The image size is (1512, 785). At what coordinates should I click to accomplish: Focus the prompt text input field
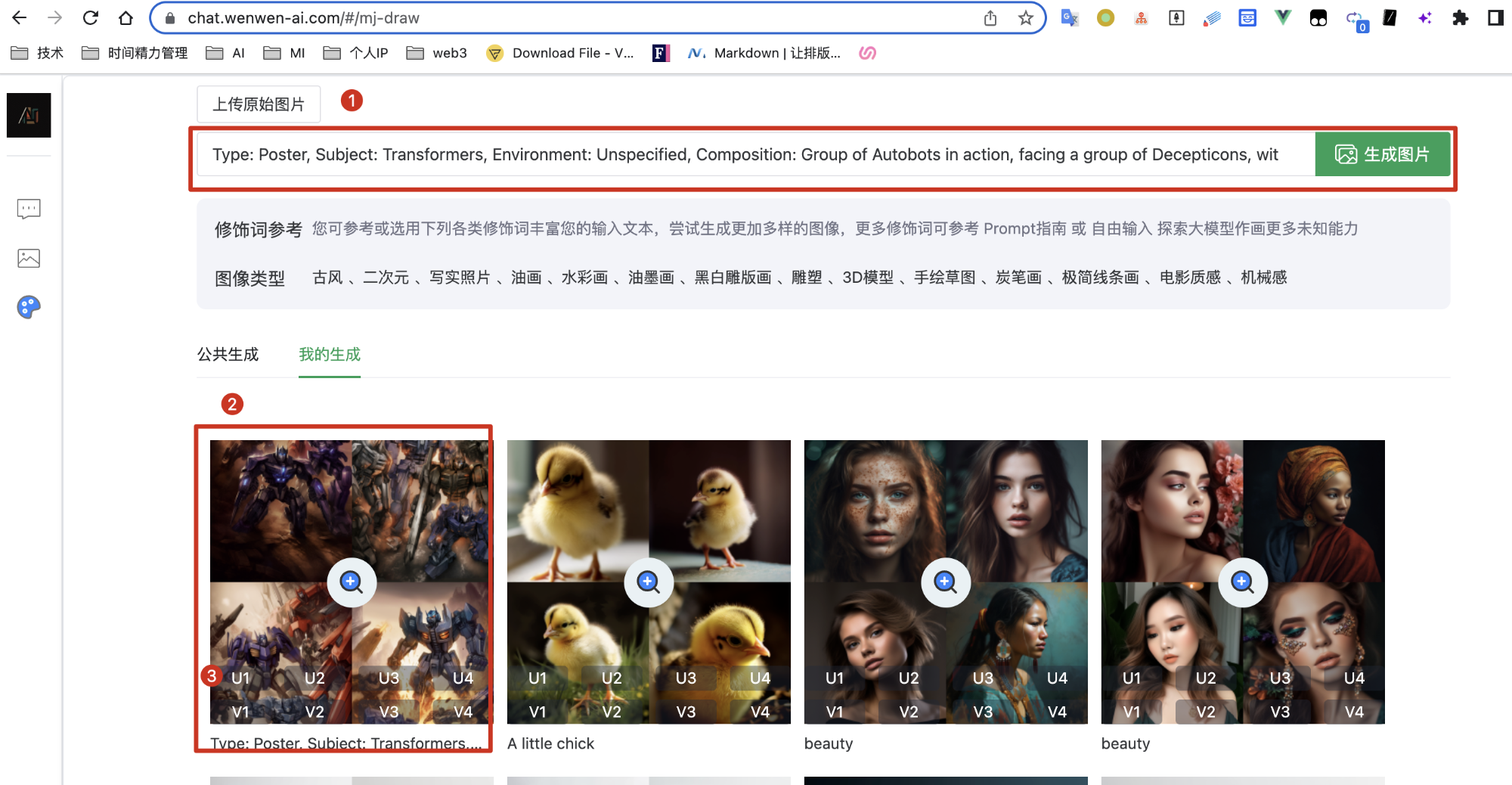[756, 154]
